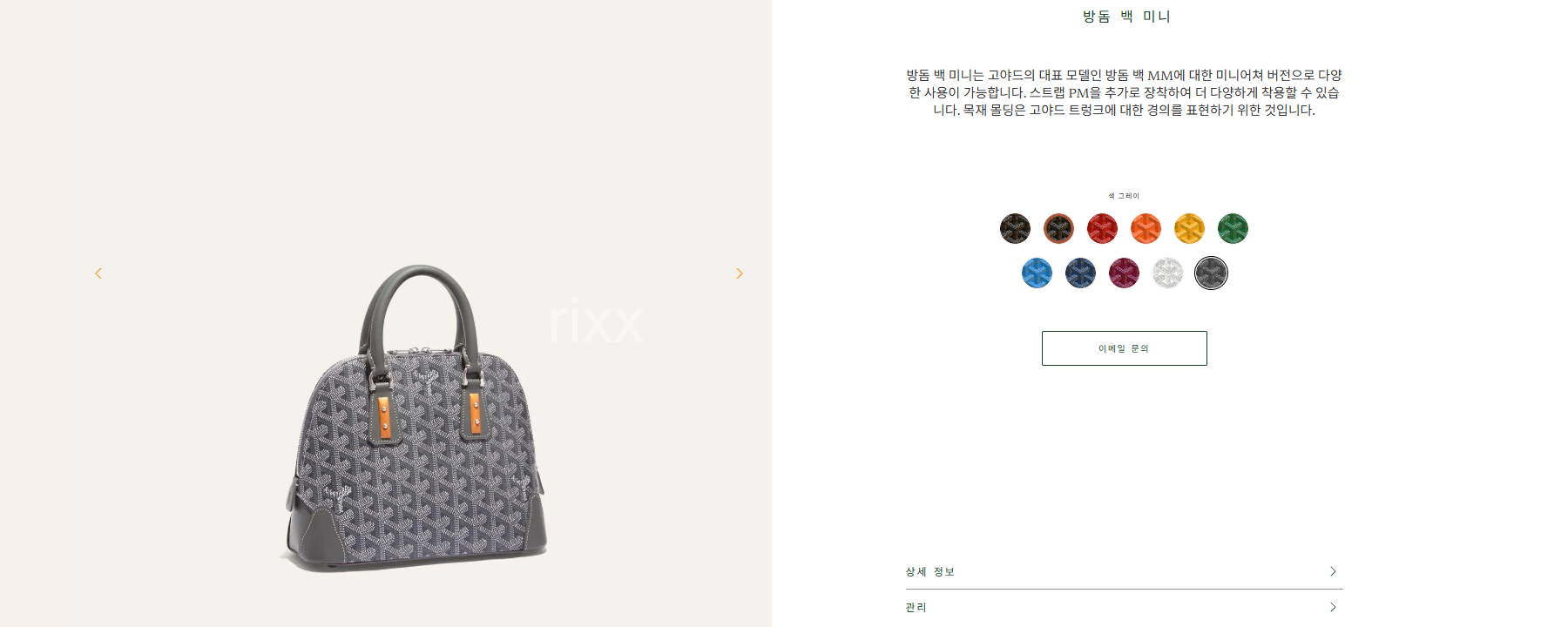This screenshot has height=627, width=1568.
Task: Select the navy blue color swatch
Action: pos(1080,273)
